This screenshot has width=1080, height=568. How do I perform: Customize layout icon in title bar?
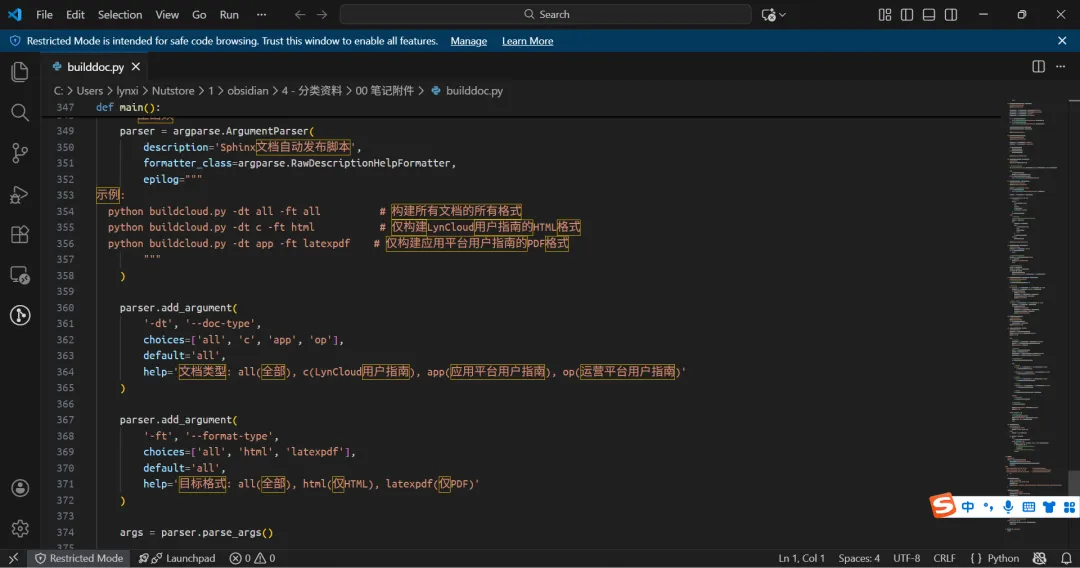[x=885, y=14]
